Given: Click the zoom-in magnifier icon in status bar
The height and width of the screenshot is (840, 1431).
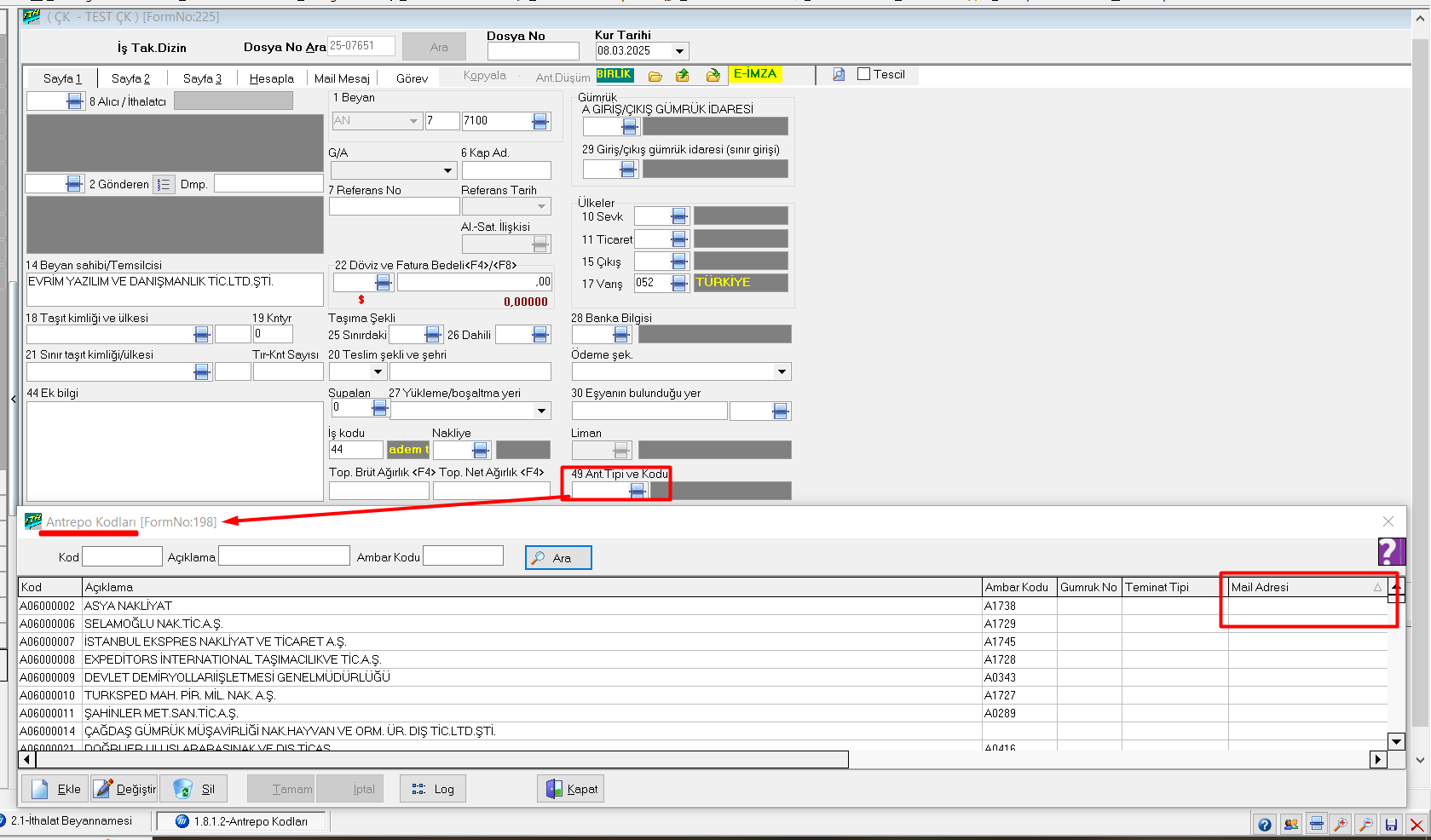Looking at the screenshot, I should pyautogui.click(x=1341, y=824).
